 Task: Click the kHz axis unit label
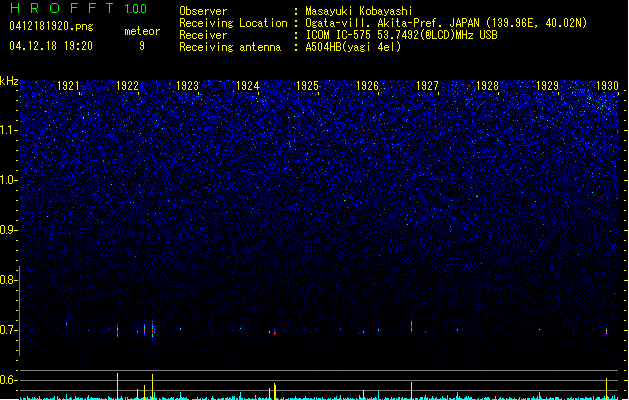tap(9, 81)
